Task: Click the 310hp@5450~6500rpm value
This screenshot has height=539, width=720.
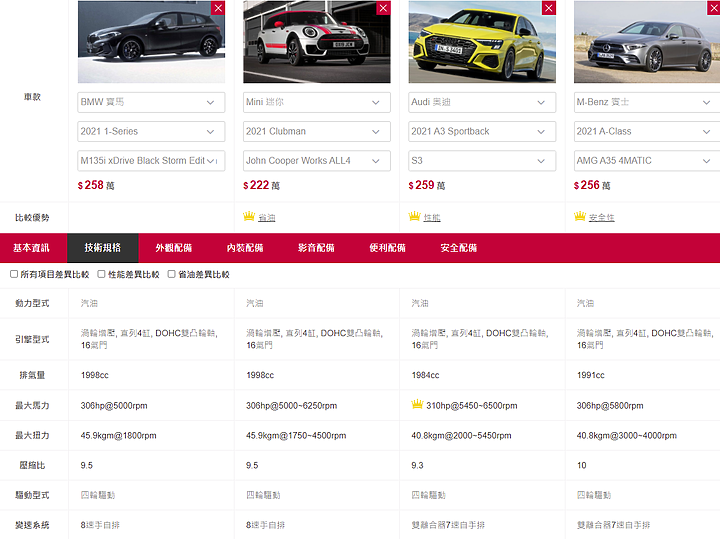Action: [x=472, y=406]
